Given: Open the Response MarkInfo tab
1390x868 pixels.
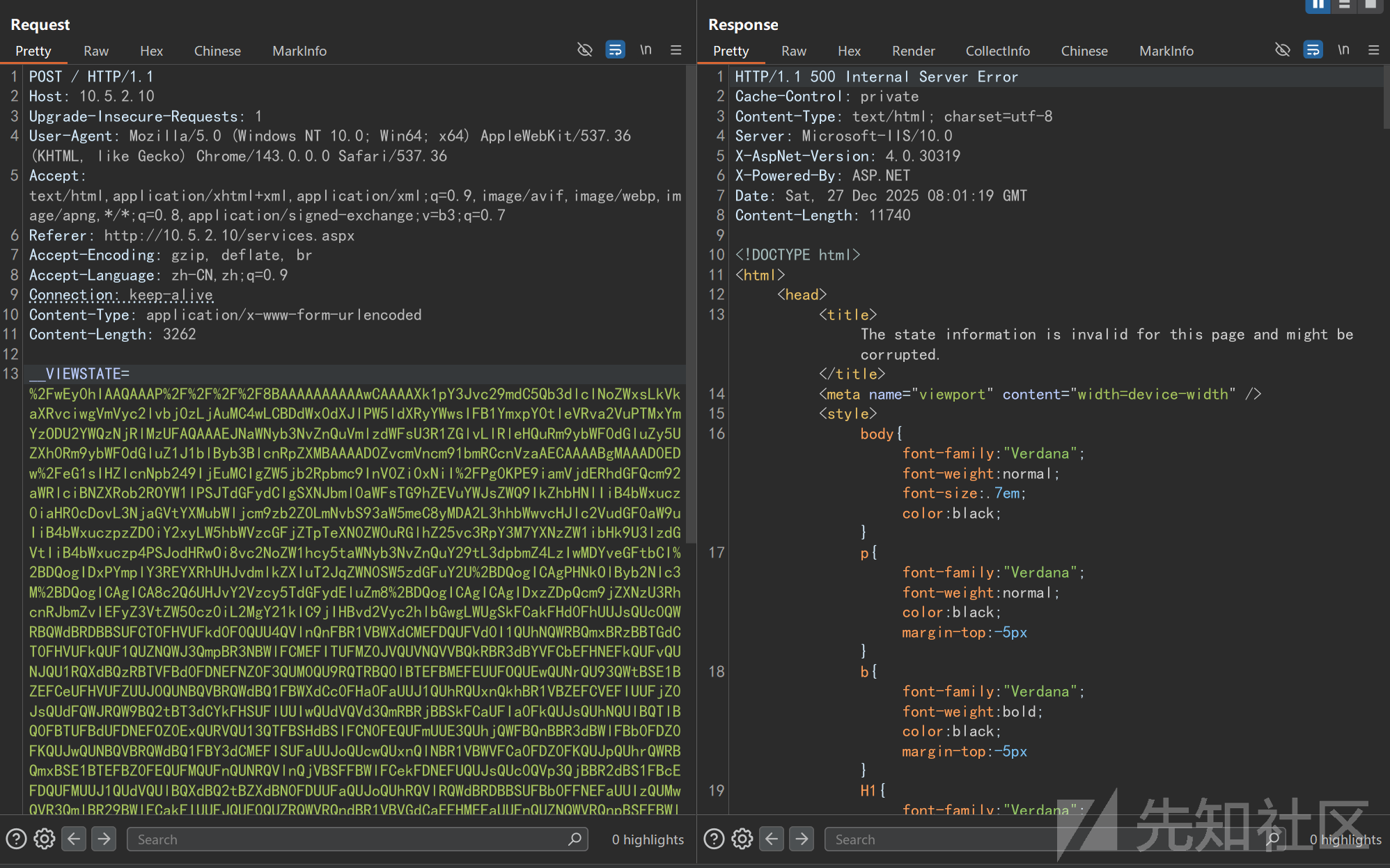Looking at the screenshot, I should [1166, 51].
